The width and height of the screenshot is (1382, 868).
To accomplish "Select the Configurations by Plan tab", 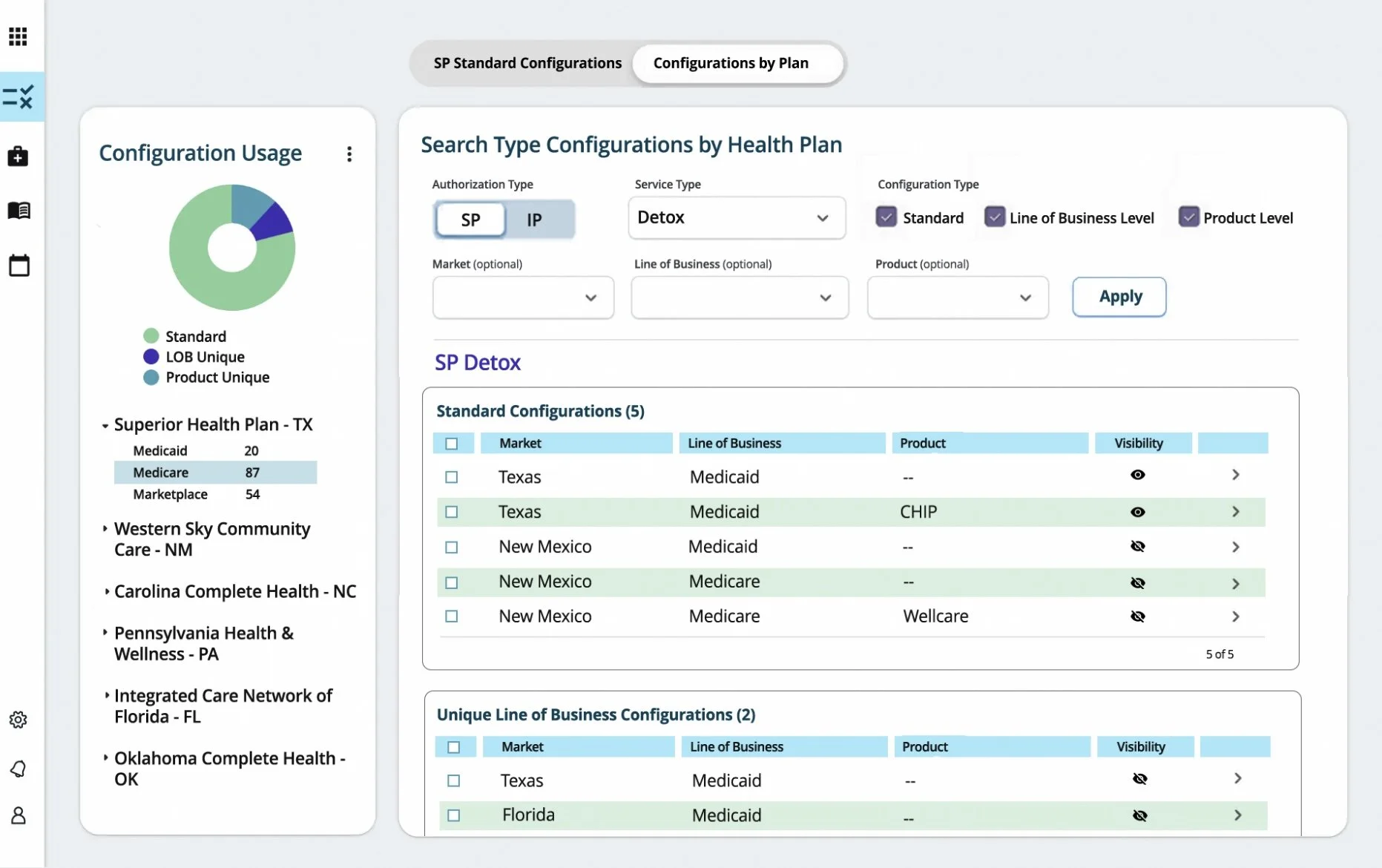I will point(731,63).
